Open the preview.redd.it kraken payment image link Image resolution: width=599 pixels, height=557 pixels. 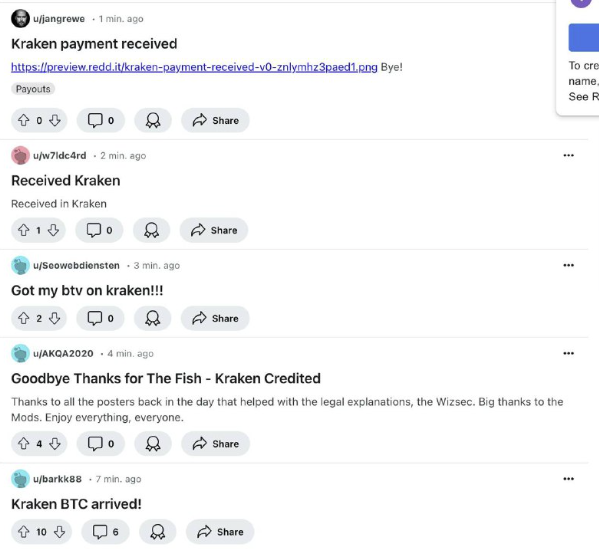(x=194, y=67)
